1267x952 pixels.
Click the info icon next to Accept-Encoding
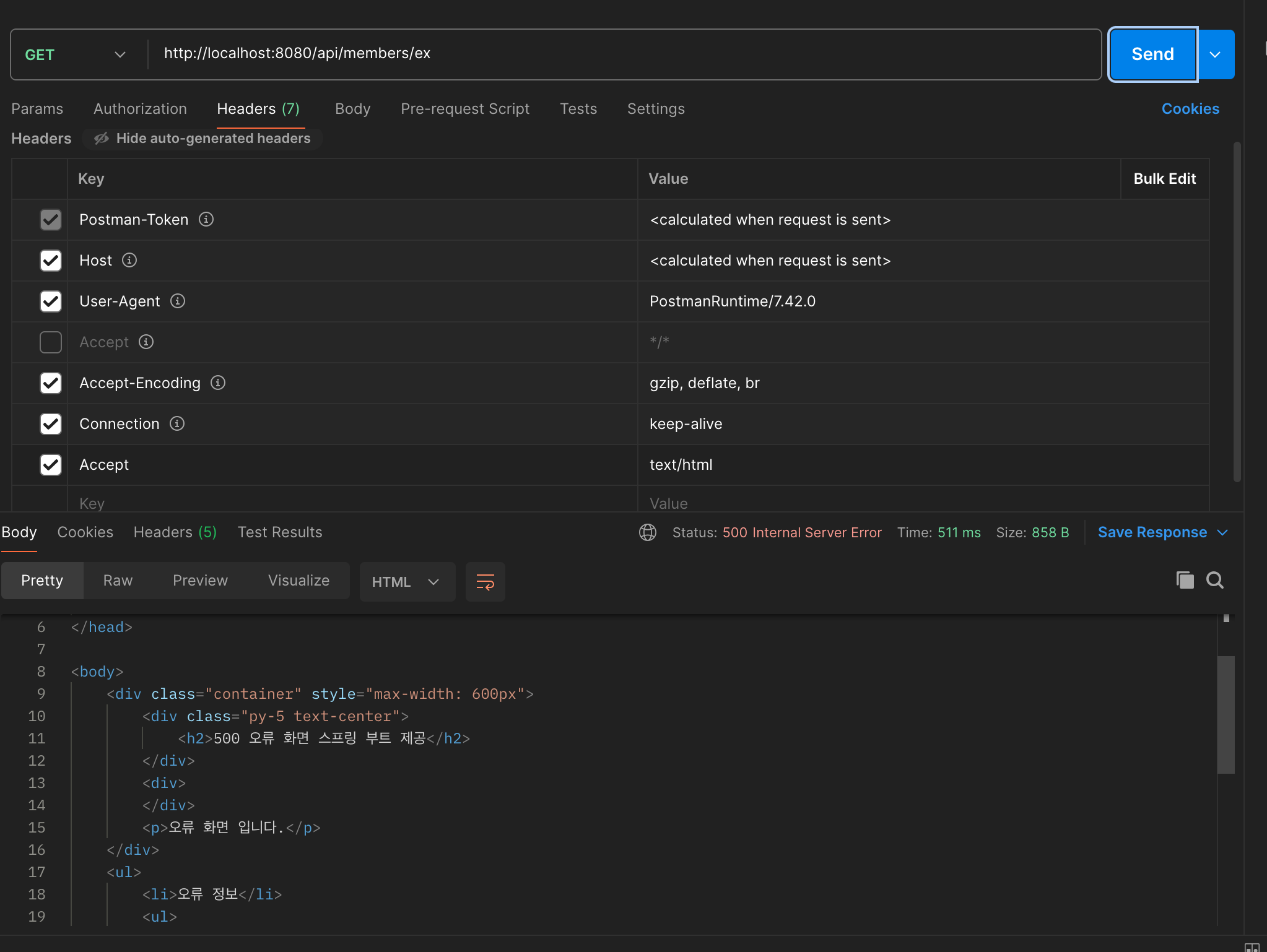point(218,383)
